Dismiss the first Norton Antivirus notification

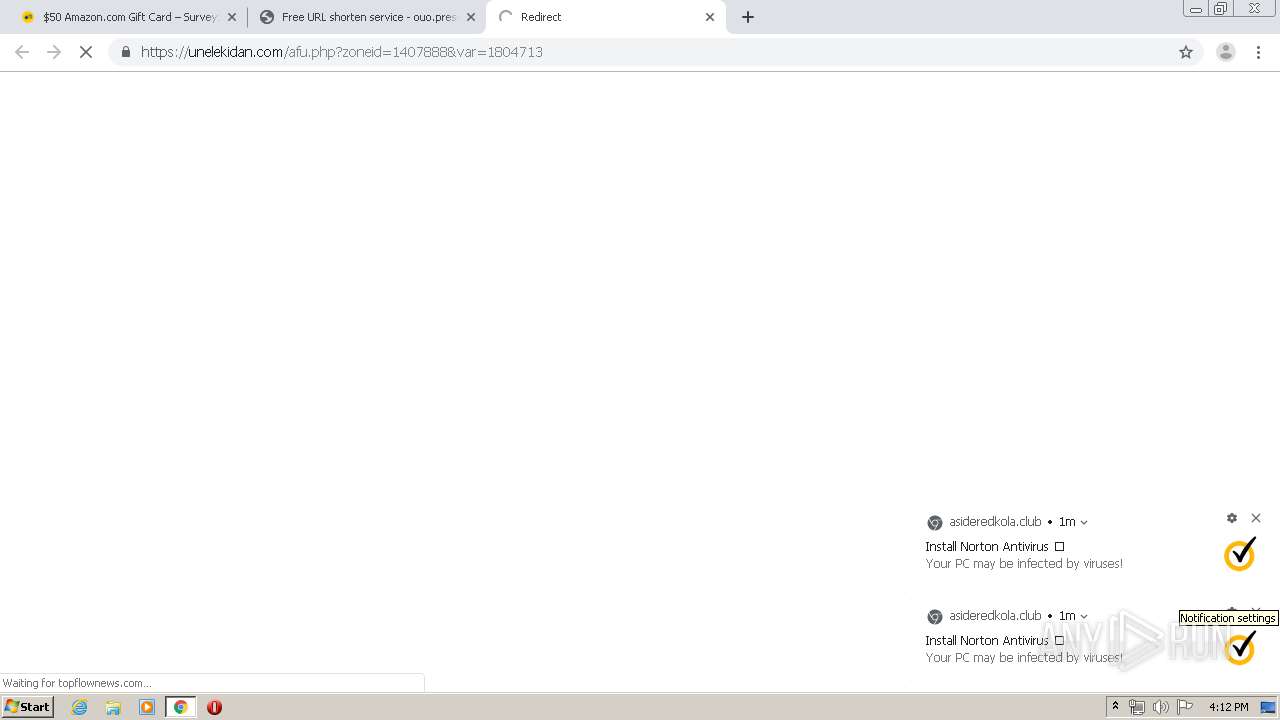click(x=1256, y=518)
